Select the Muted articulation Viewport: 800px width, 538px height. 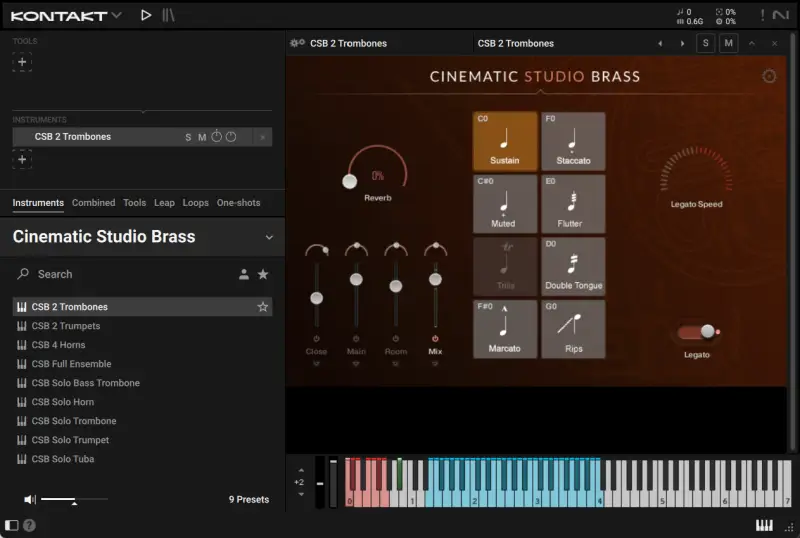[505, 204]
